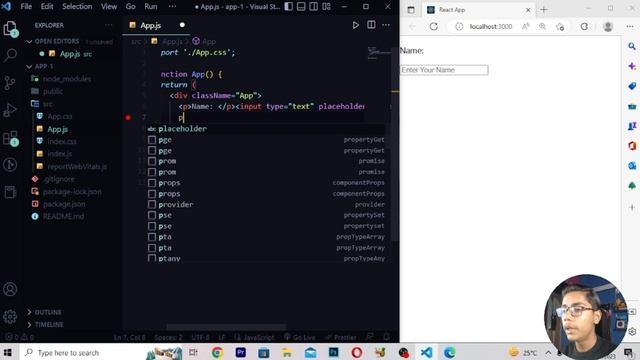Viewport: 640px width, 360px height.
Task: Open Source Control view in activity bar
Action: (x=9, y=83)
